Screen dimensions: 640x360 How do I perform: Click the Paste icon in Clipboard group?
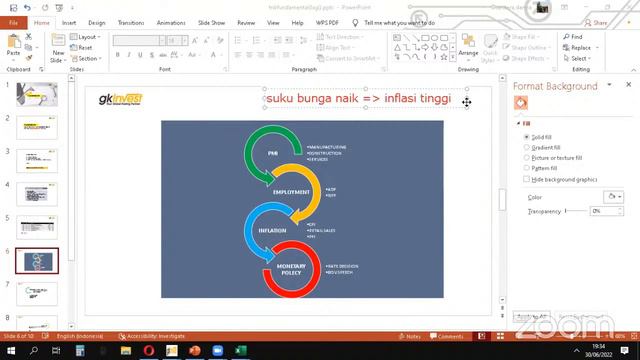13,42
